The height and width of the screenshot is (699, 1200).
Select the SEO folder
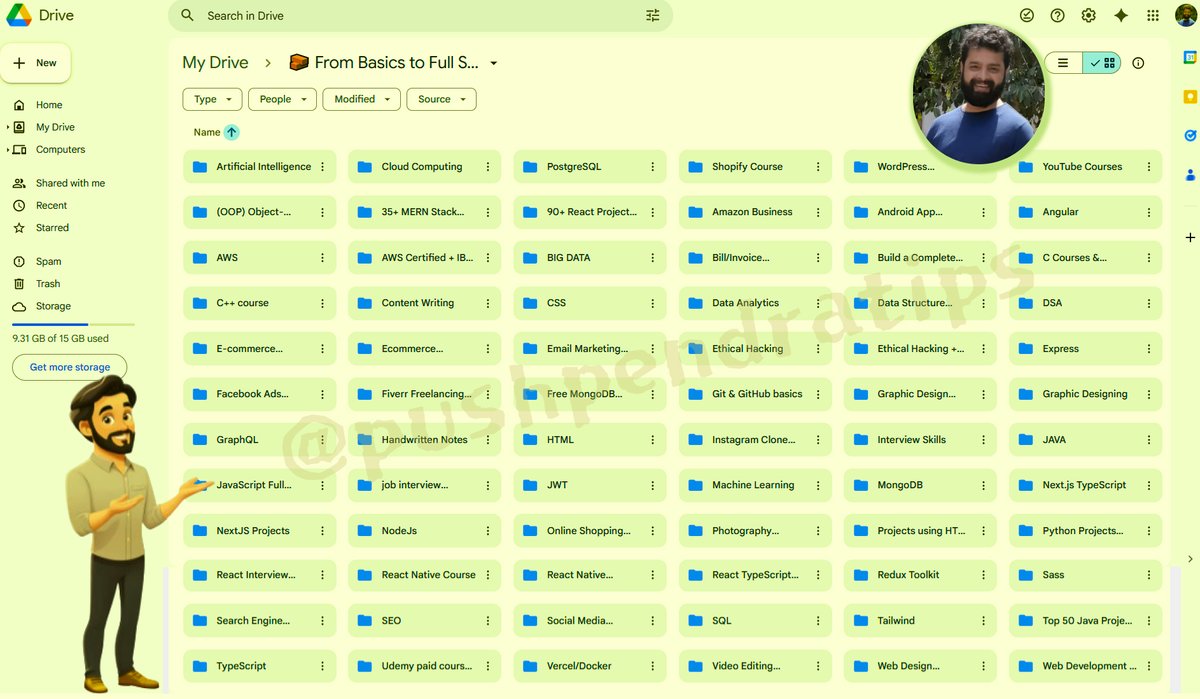pos(424,621)
